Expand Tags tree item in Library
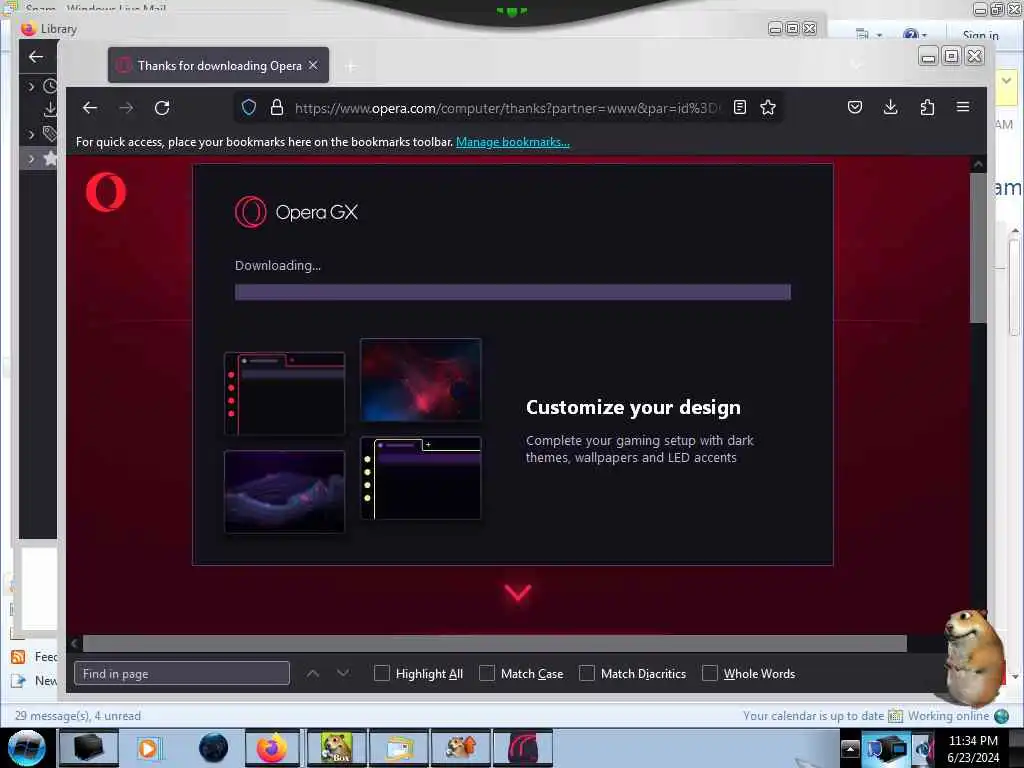1024x768 pixels. coord(31,134)
